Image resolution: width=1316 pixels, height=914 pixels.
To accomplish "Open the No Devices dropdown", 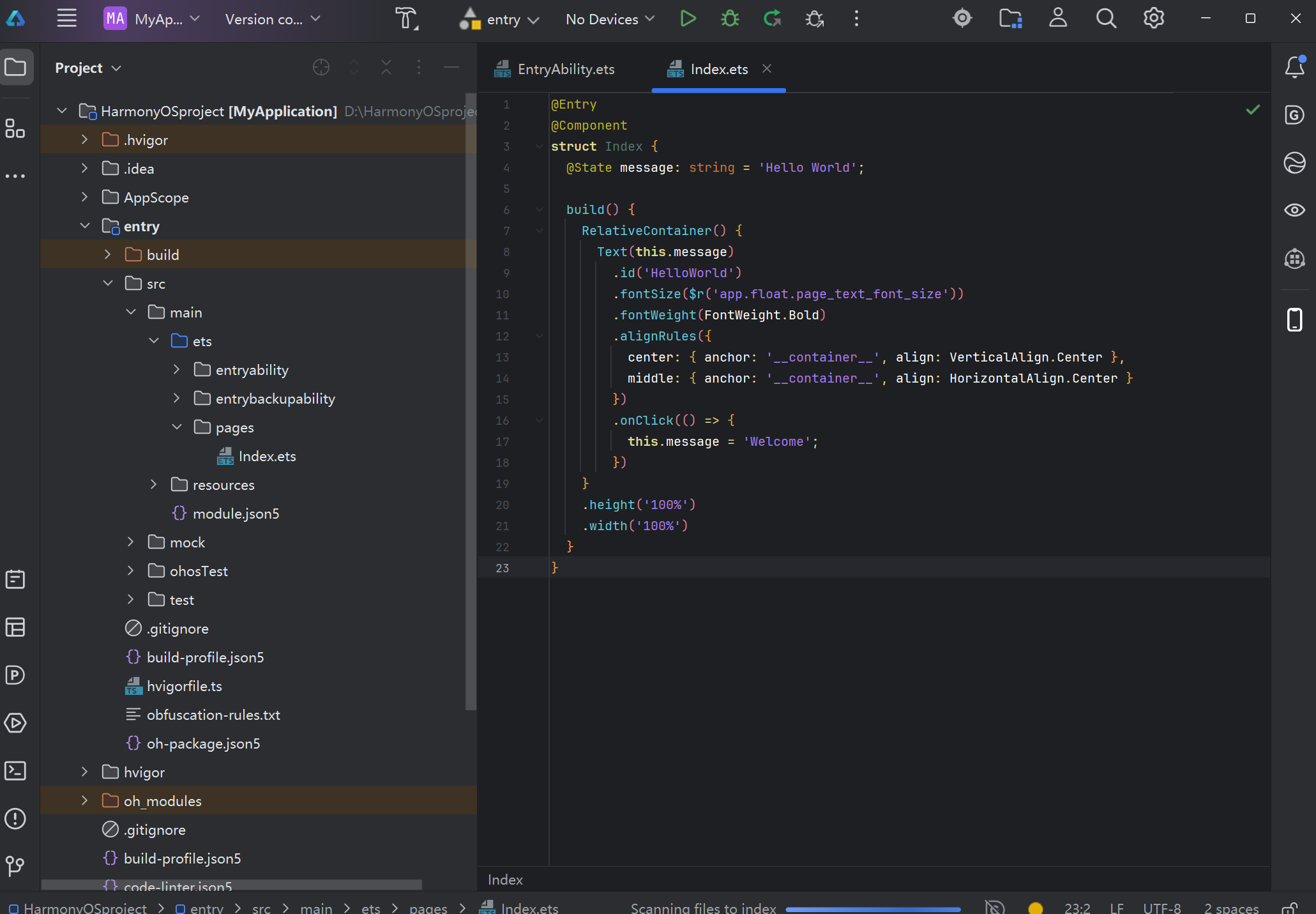I will coord(610,19).
